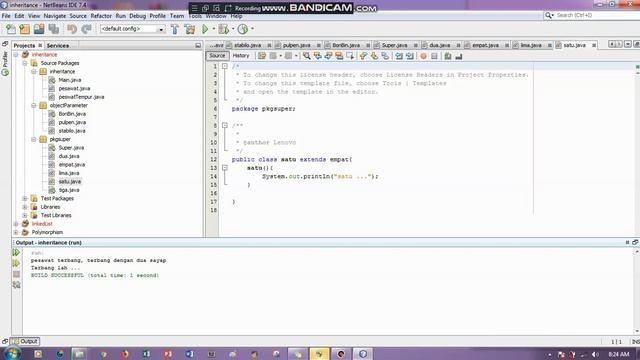The height and width of the screenshot is (360, 640).
Task: Open the Refactor menu
Action: [101, 16]
